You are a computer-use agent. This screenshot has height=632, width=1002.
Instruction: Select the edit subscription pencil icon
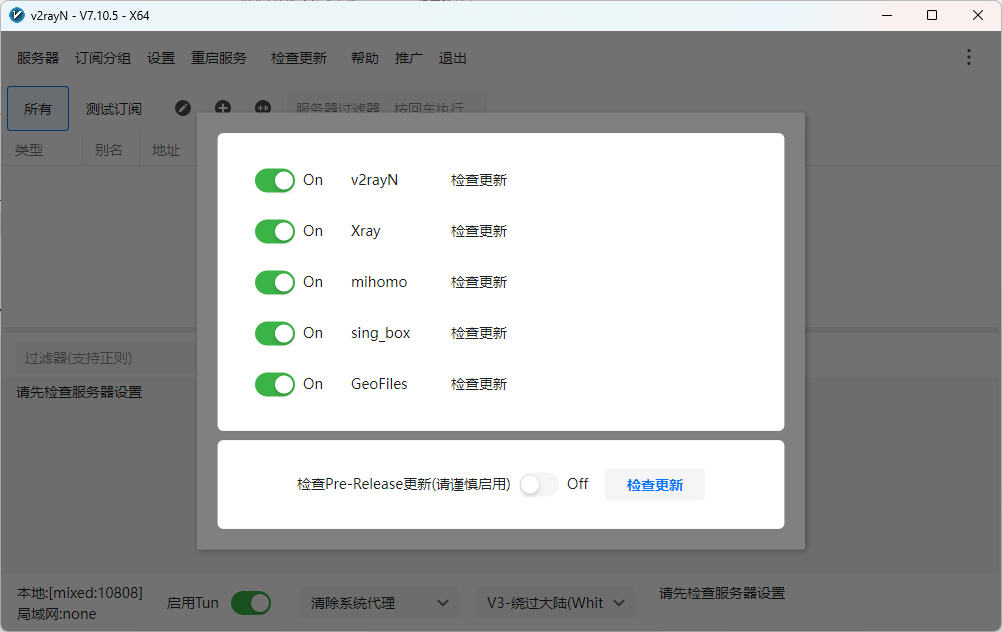point(183,108)
